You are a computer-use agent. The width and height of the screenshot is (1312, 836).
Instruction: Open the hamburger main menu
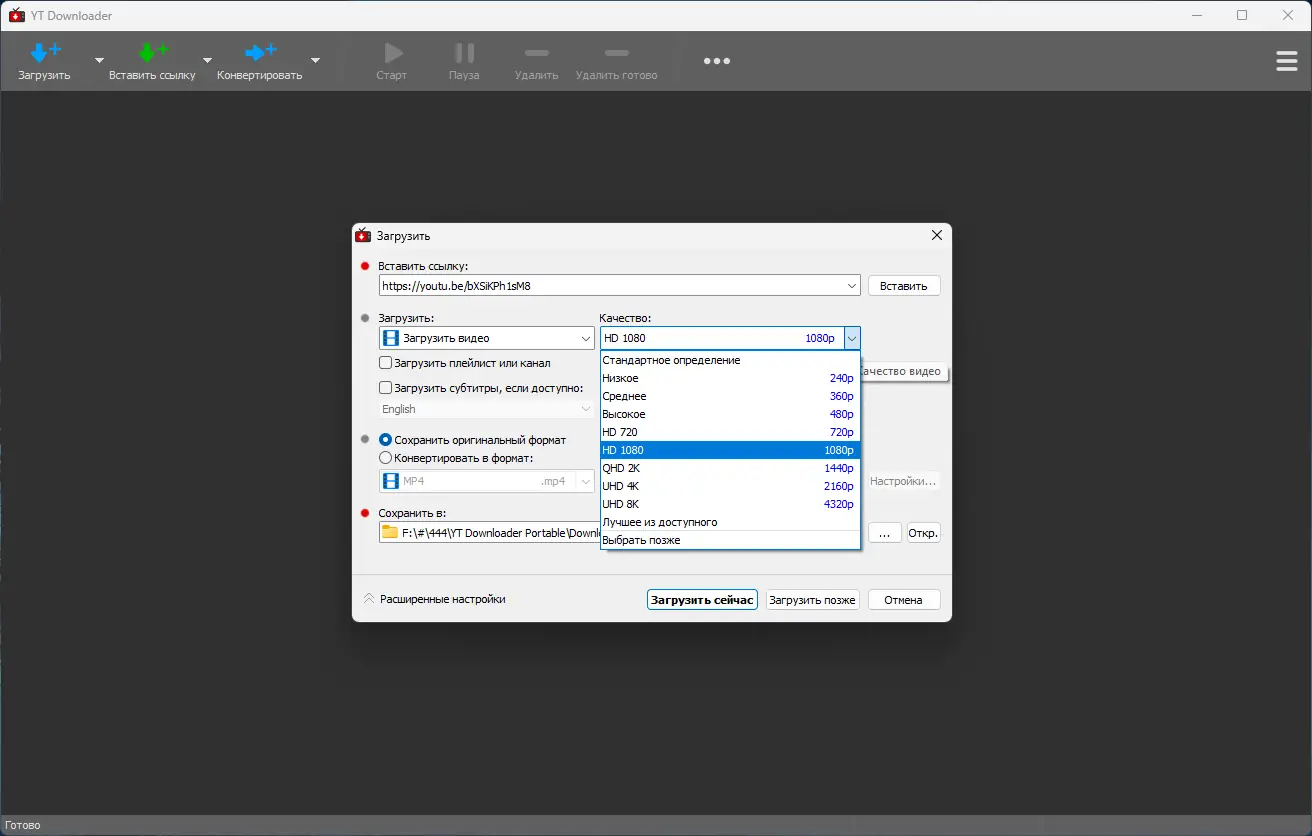[1287, 61]
